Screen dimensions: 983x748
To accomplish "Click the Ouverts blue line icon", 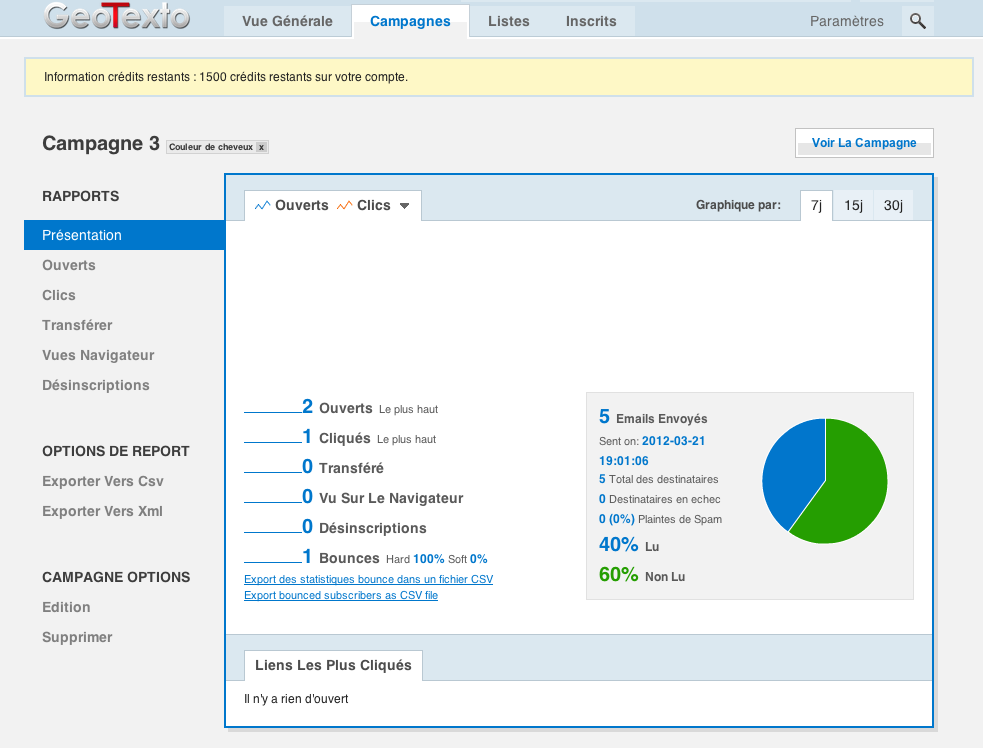I will pyautogui.click(x=263, y=206).
